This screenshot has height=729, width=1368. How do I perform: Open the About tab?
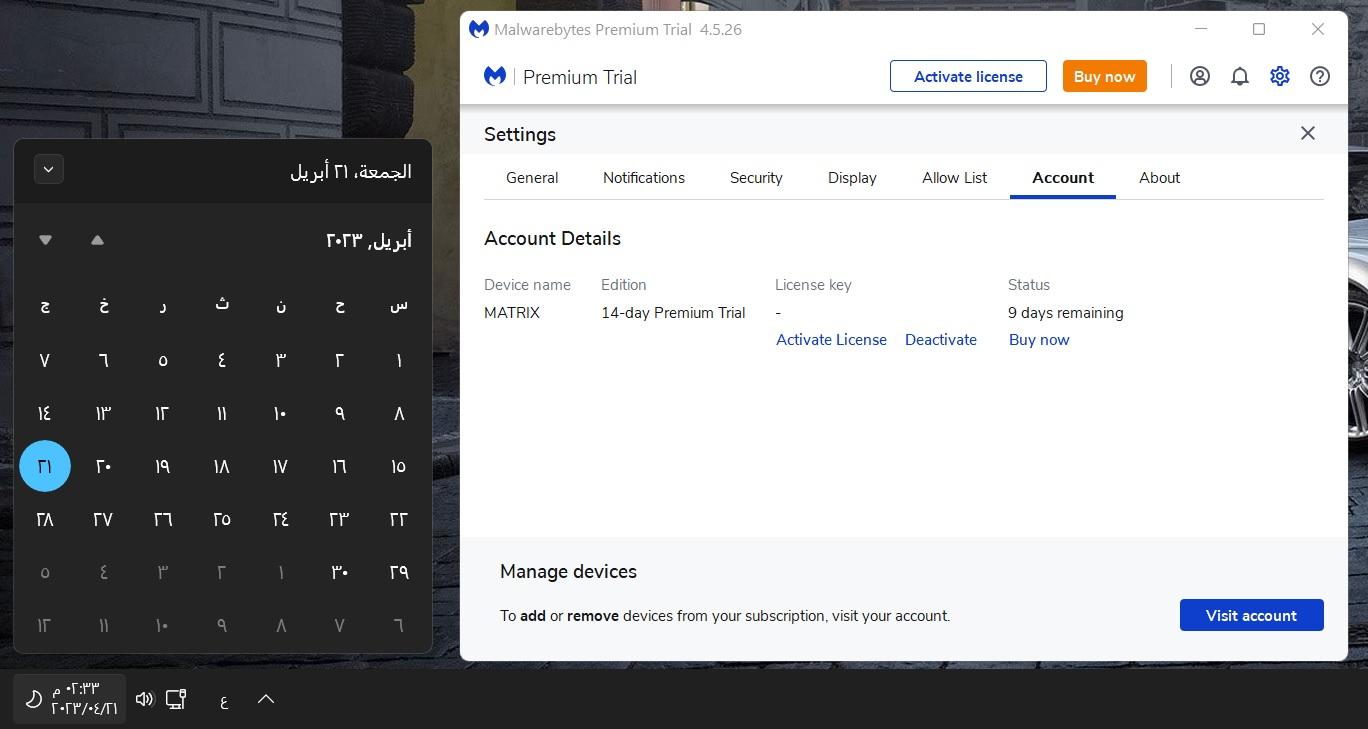pos(1159,178)
